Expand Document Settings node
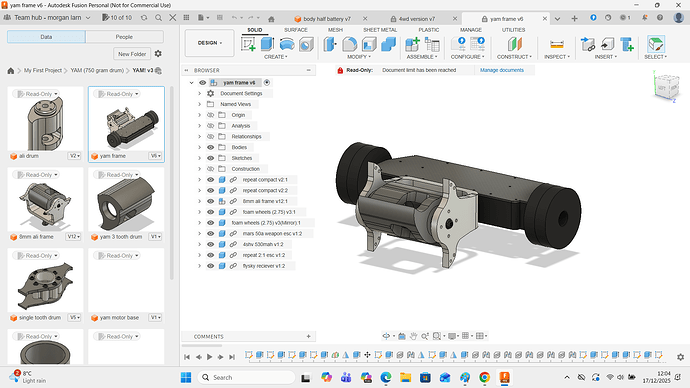Screen dimensions: 690x388 pos(199,93)
